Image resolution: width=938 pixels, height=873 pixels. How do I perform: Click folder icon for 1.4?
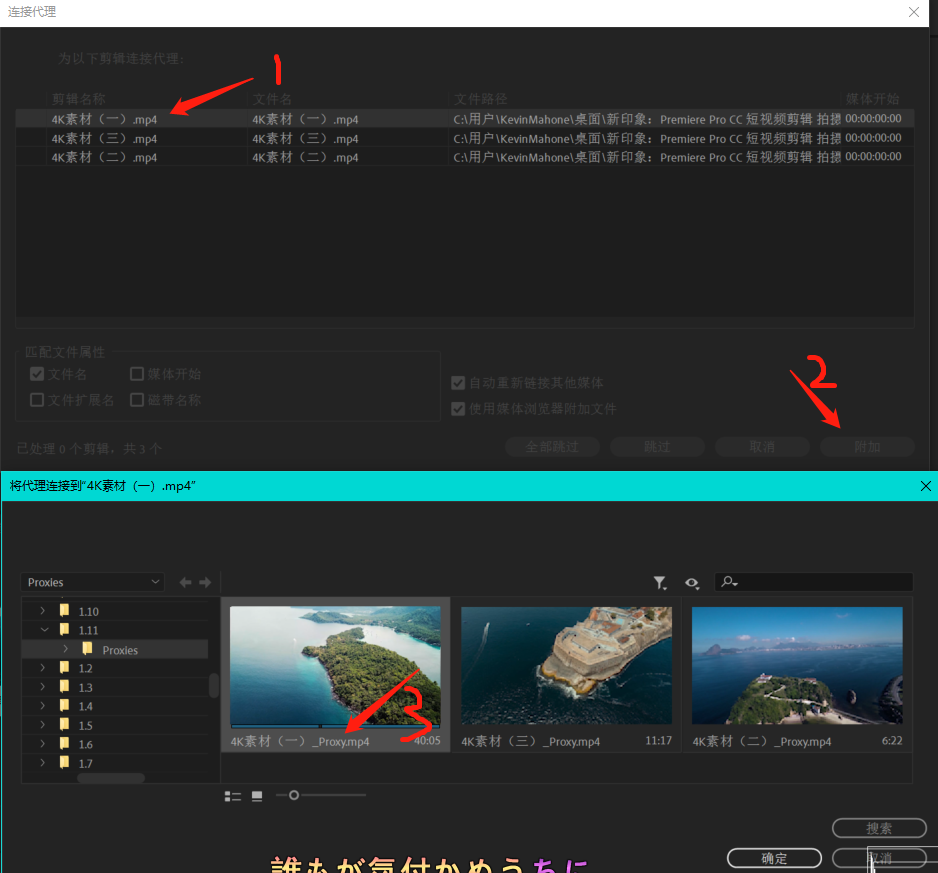[65, 705]
